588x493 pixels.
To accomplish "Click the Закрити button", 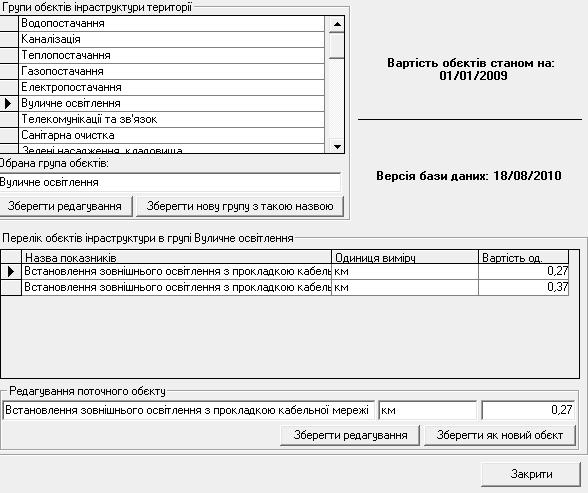I will point(531,474).
